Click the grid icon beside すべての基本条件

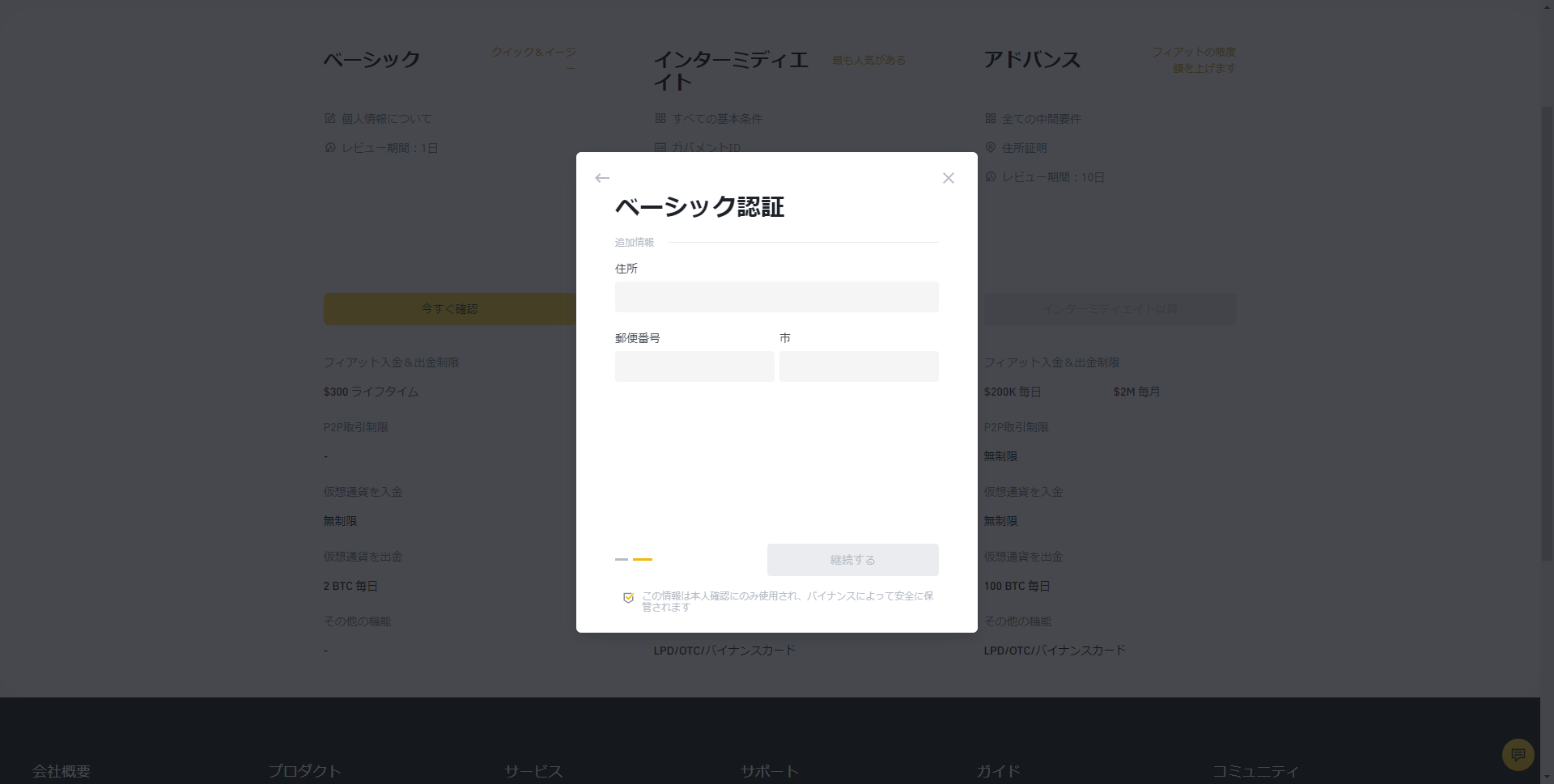pos(660,118)
